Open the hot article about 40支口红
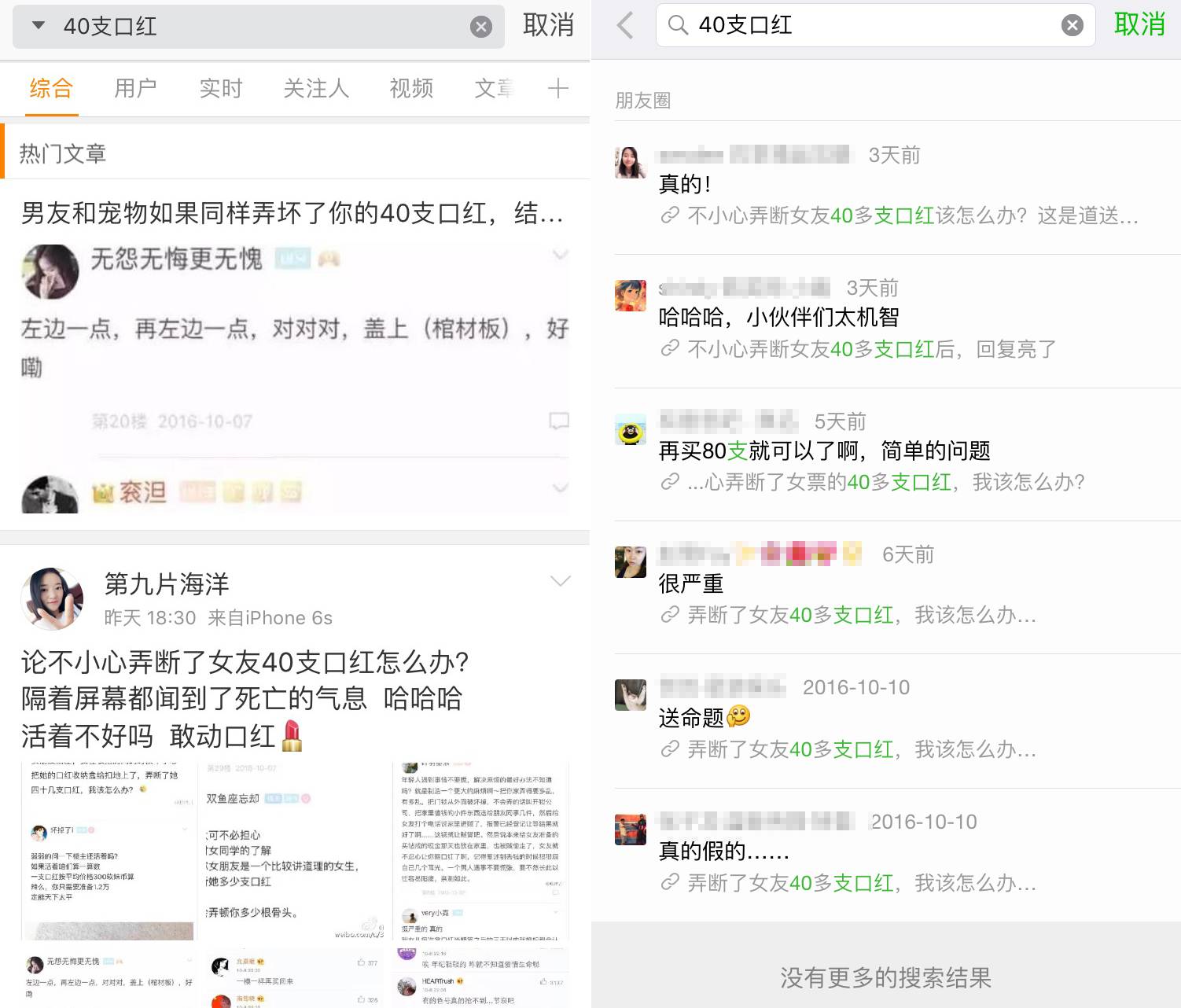This screenshot has width=1181, height=1008. 292,213
